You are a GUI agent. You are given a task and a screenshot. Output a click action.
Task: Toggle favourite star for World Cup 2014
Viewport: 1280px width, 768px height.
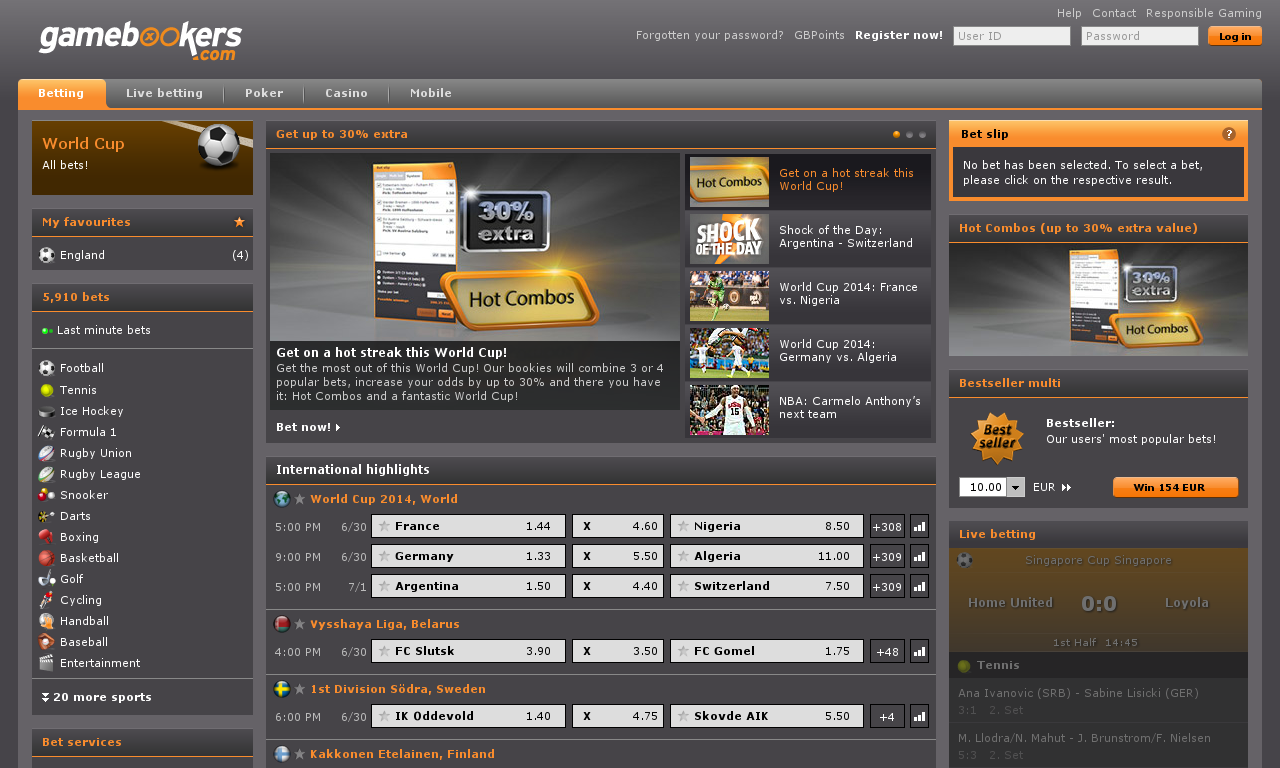[300, 499]
